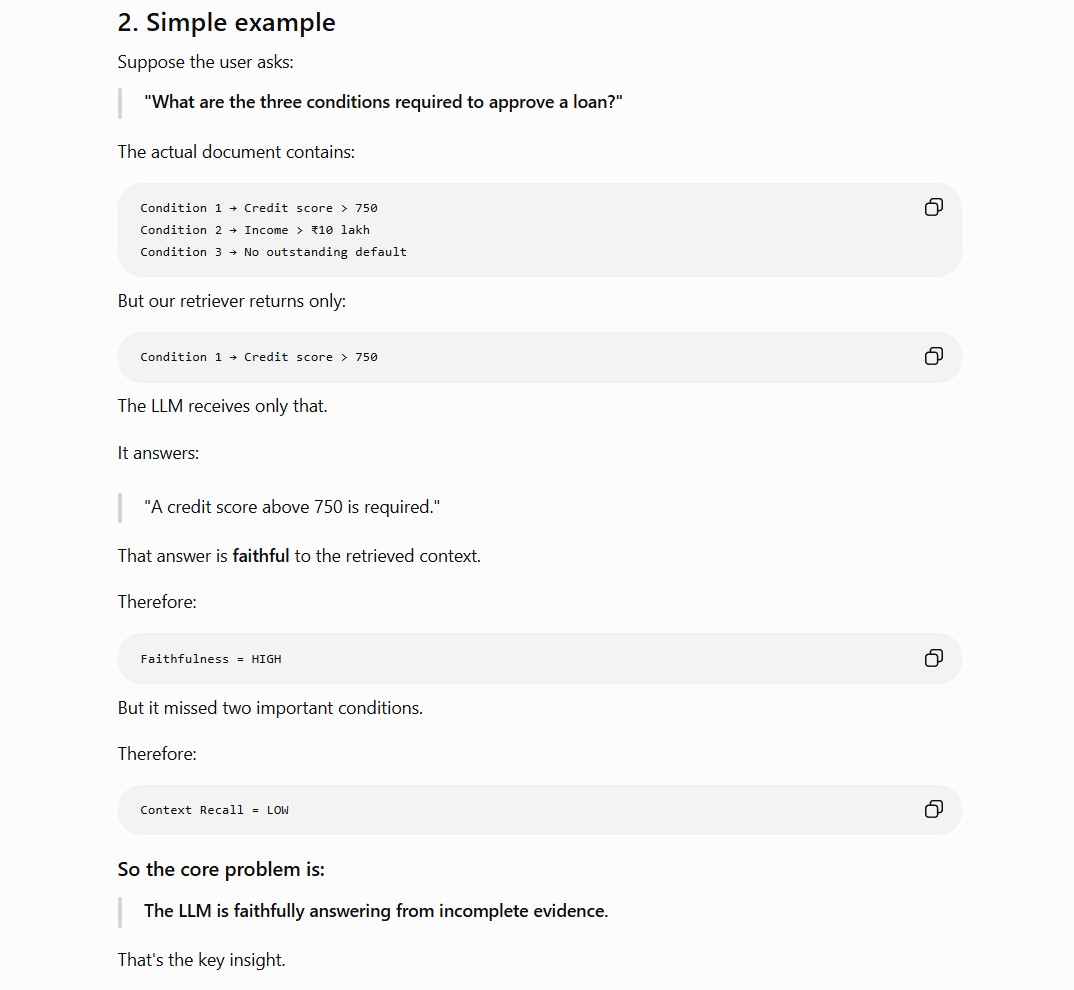This screenshot has width=1074, height=990.
Task: Click the 'Condition 2 → Income' code line
Action: (x=255, y=230)
